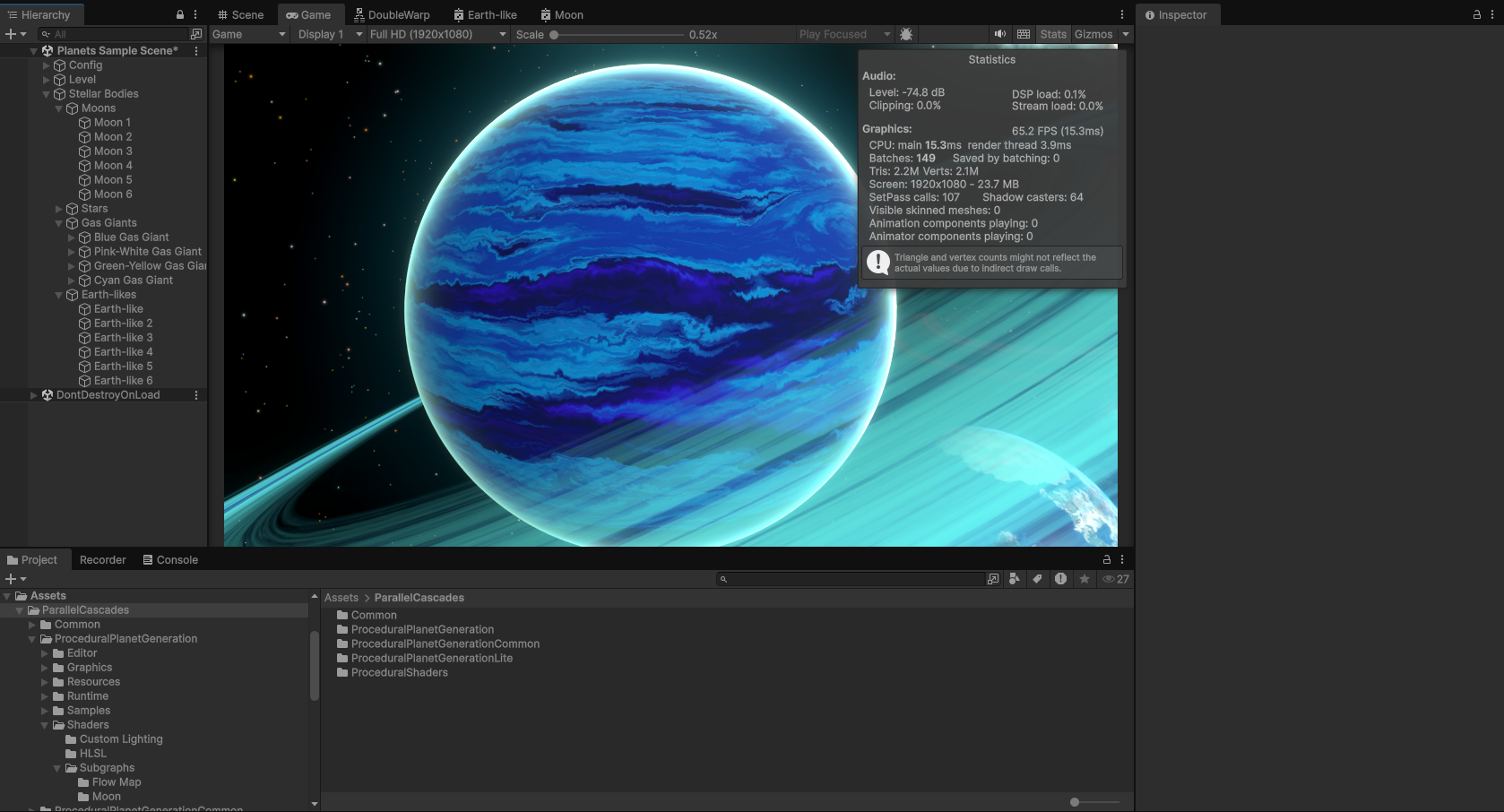Mute audio with the speaker icon
The height and width of the screenshot is (812, 1504).
click(999, 34)
